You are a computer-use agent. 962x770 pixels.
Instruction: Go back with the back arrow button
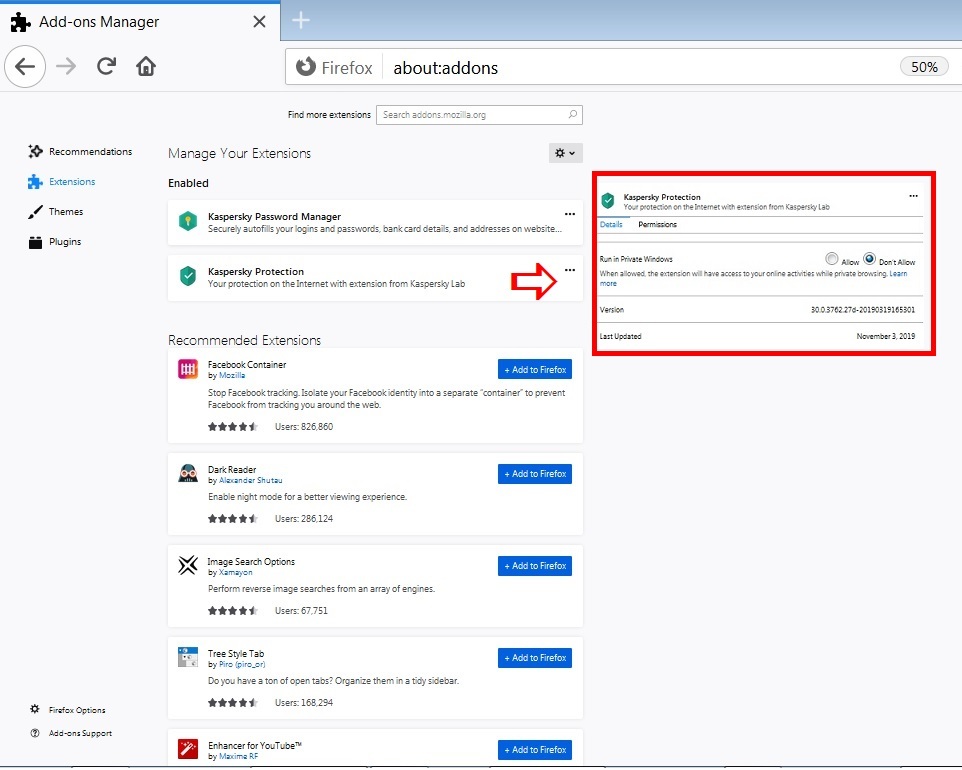tap(25, 66)
